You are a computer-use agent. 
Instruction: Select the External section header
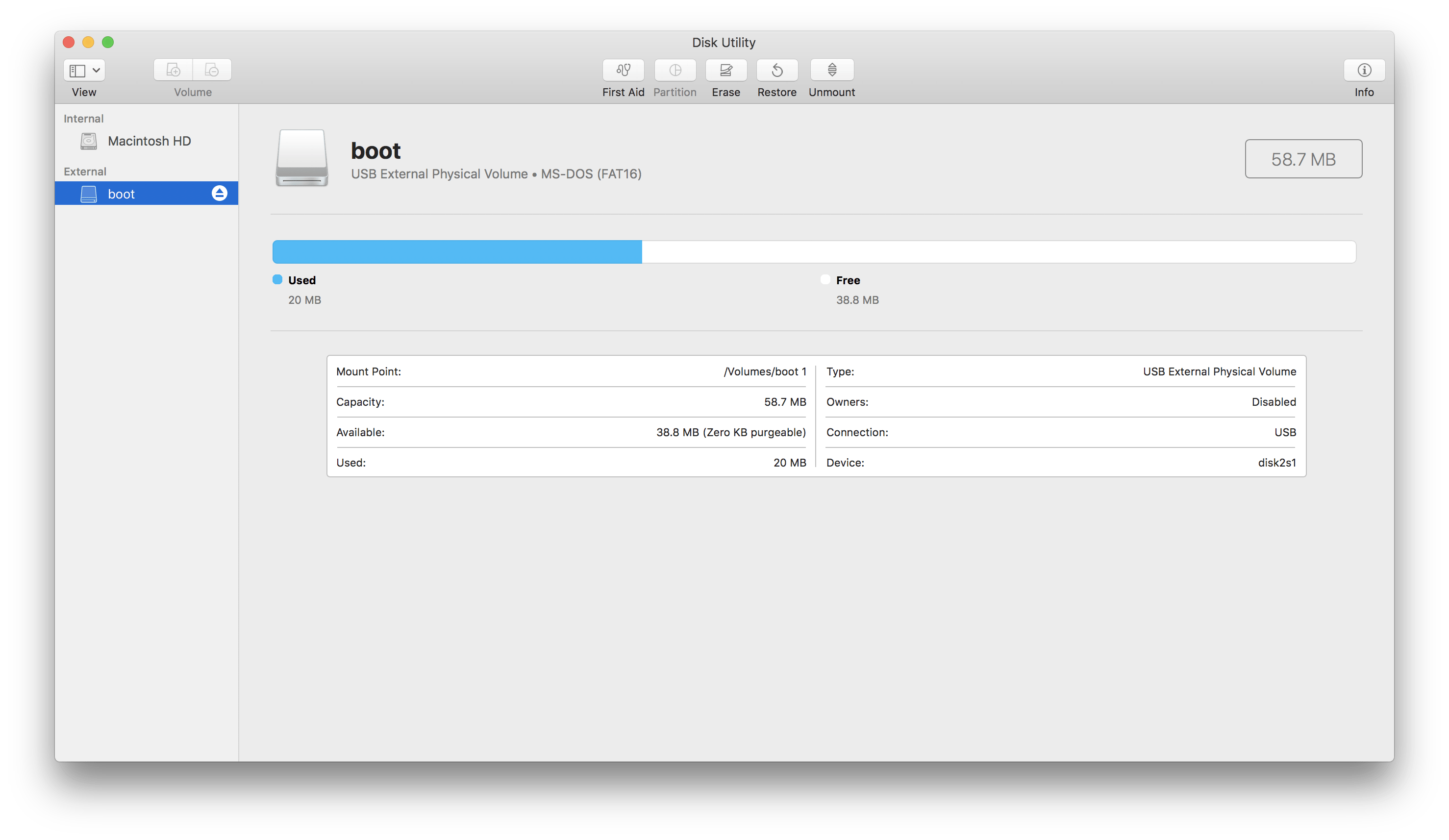(x=84, y=171)
